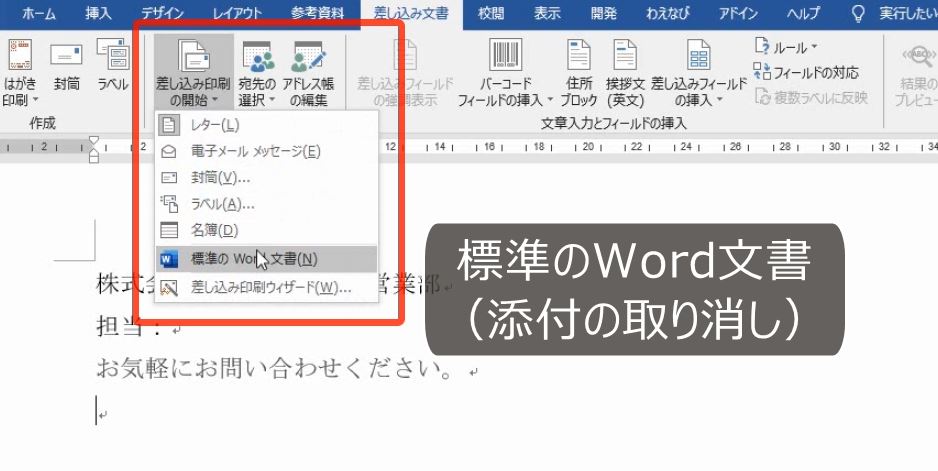This screenshot has width=938, height=471.
Task: Click the ruler's first-line indent marker
Action: pyautogui.click(x=94, y=141)
